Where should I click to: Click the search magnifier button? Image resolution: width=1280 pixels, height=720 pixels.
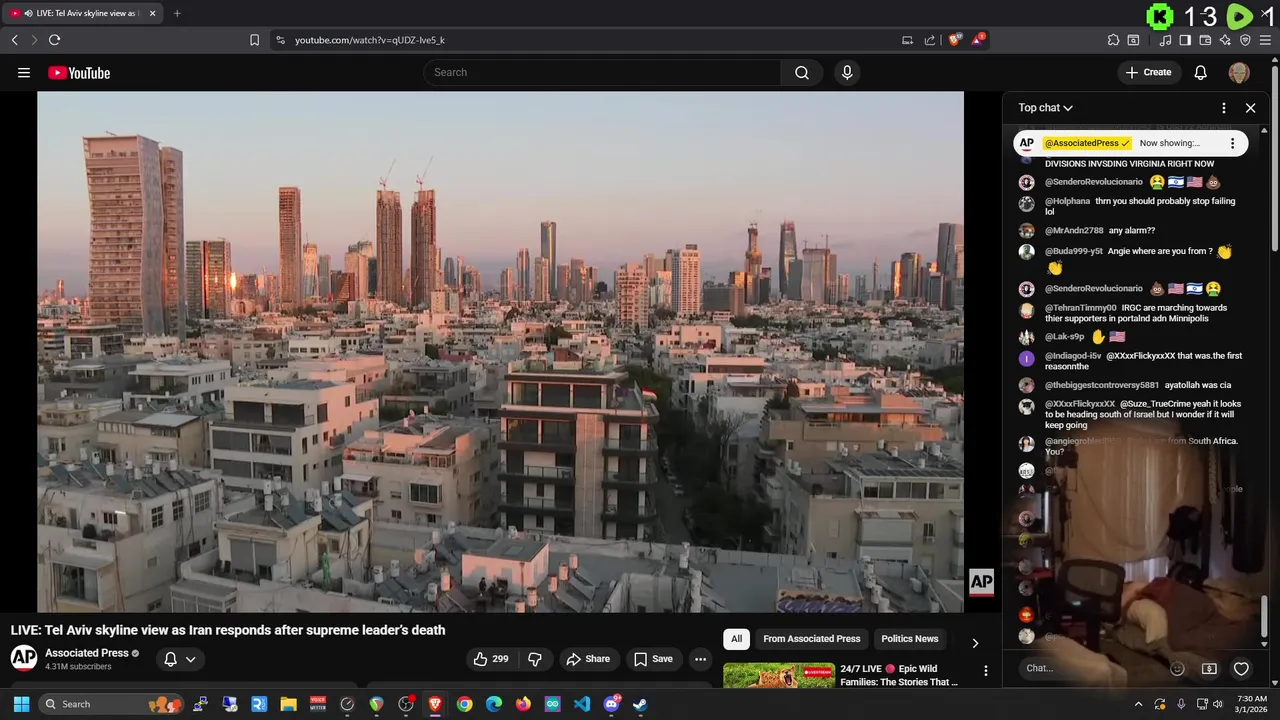pos(801,72)
